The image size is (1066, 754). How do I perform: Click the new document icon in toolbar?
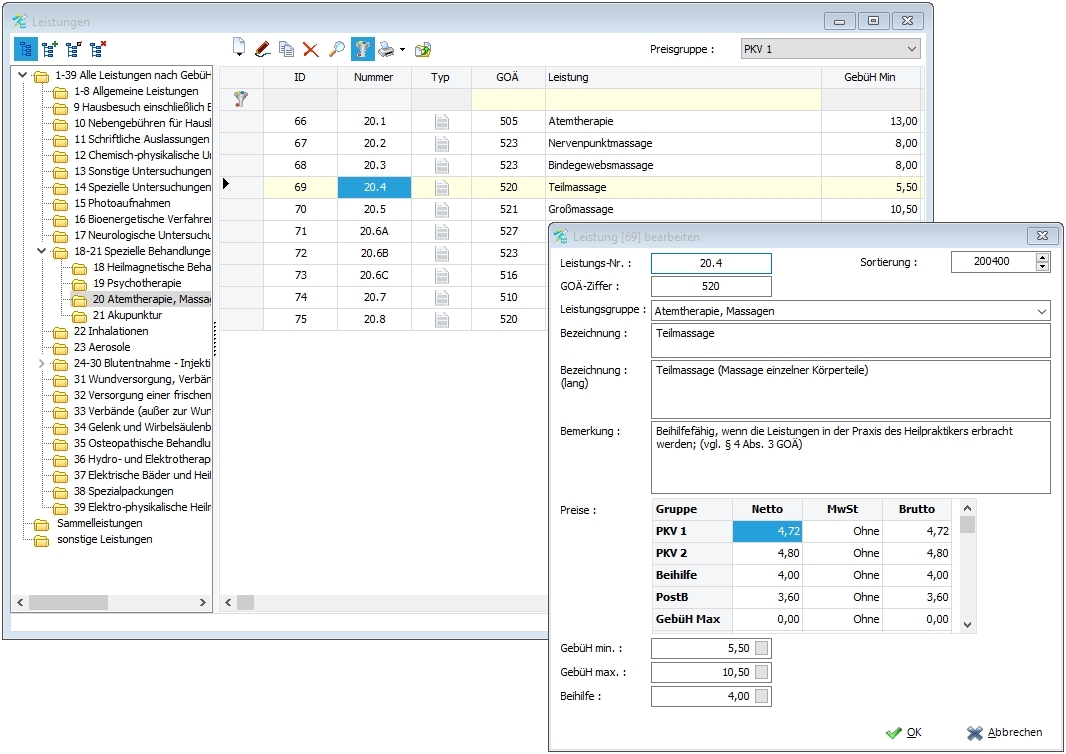[239, 48]
